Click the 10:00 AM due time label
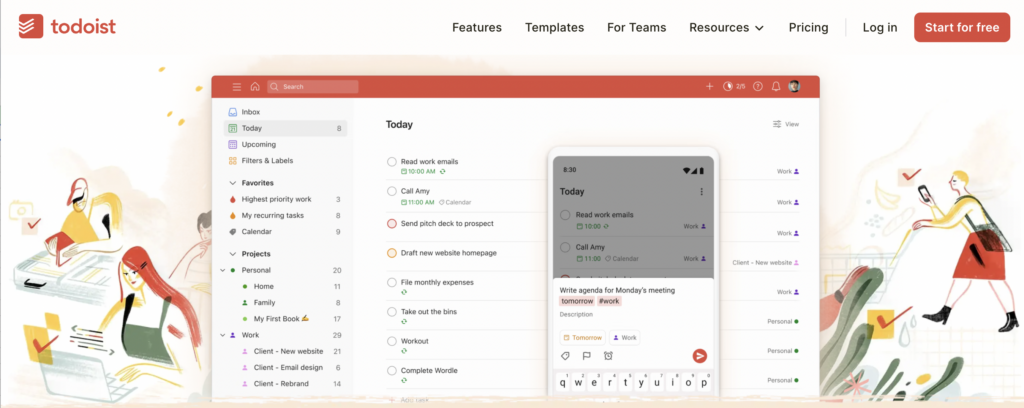This screenshot has width=1024, height=408. coord(418,171)
